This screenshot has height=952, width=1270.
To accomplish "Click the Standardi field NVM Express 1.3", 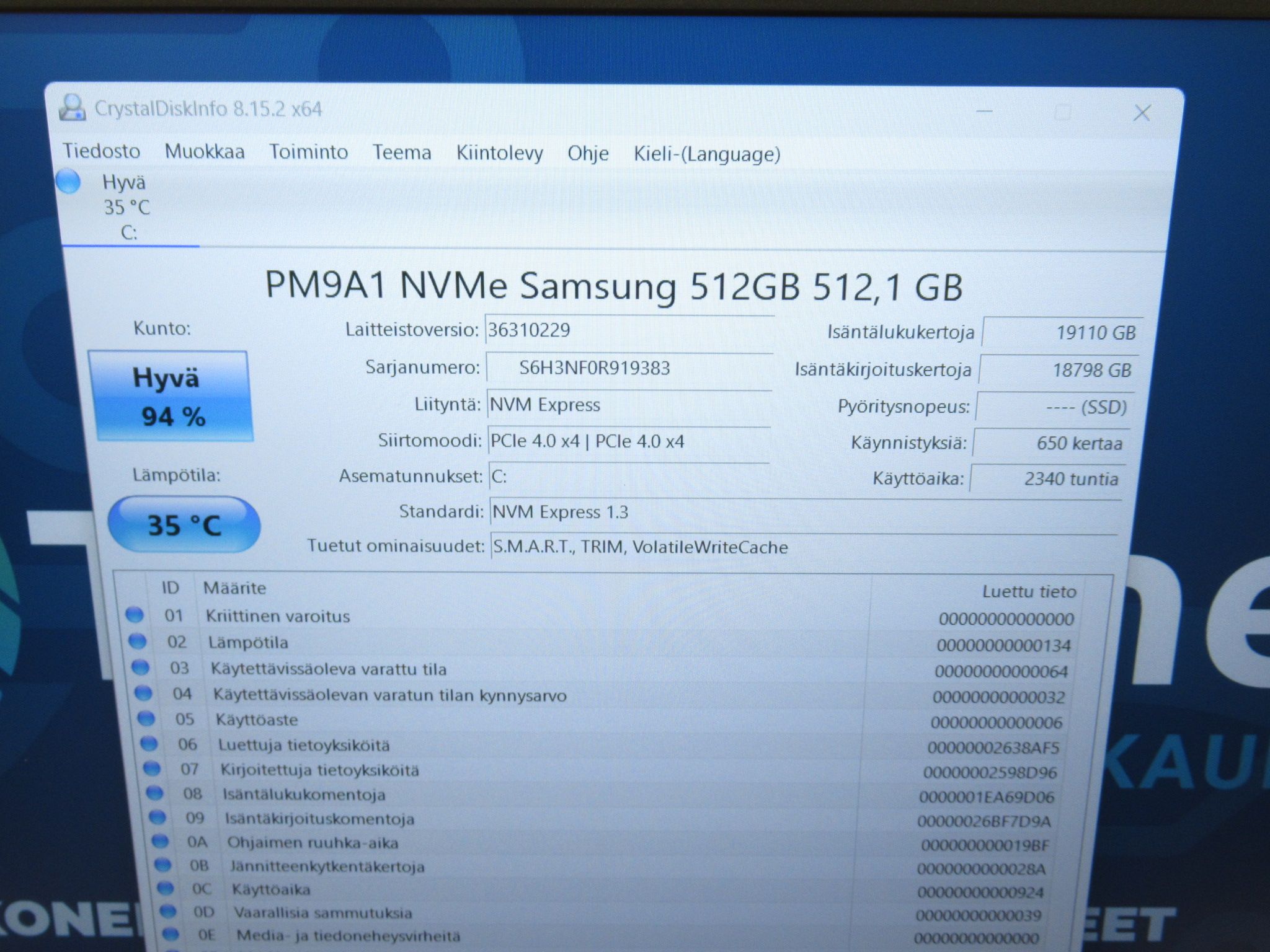I will click(x=806, y=513).
